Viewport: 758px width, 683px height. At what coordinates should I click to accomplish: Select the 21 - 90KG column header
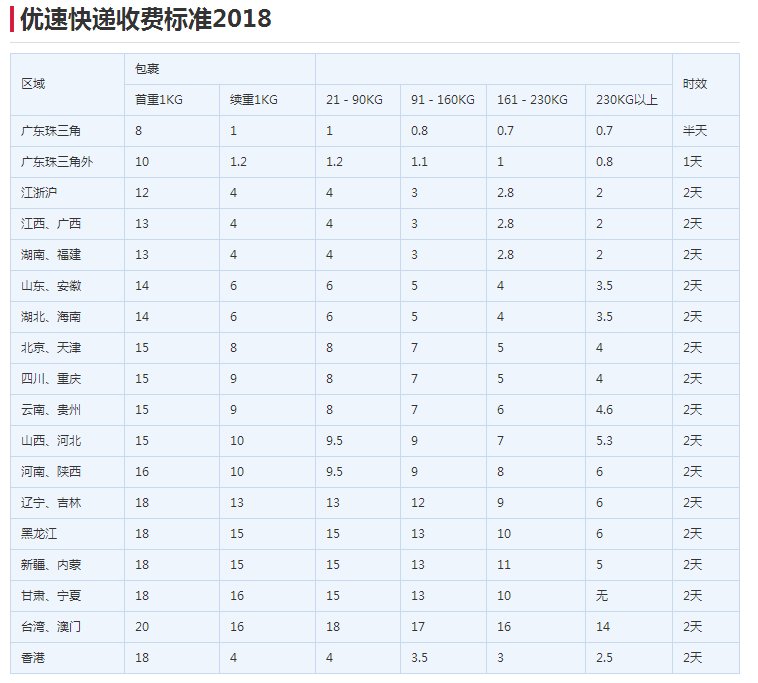354,100
